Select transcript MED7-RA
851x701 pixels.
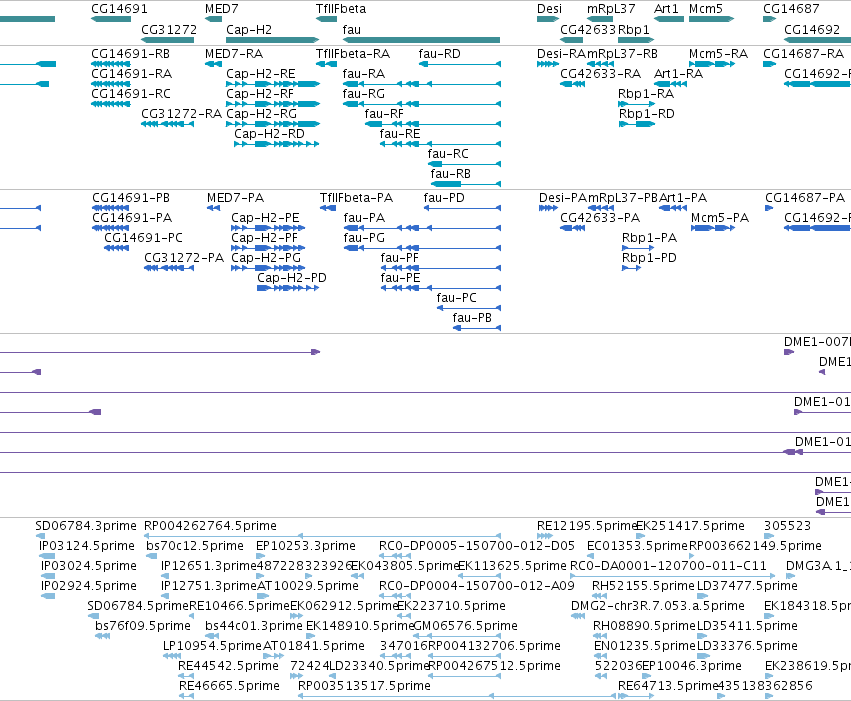click(x=234, y=54)
